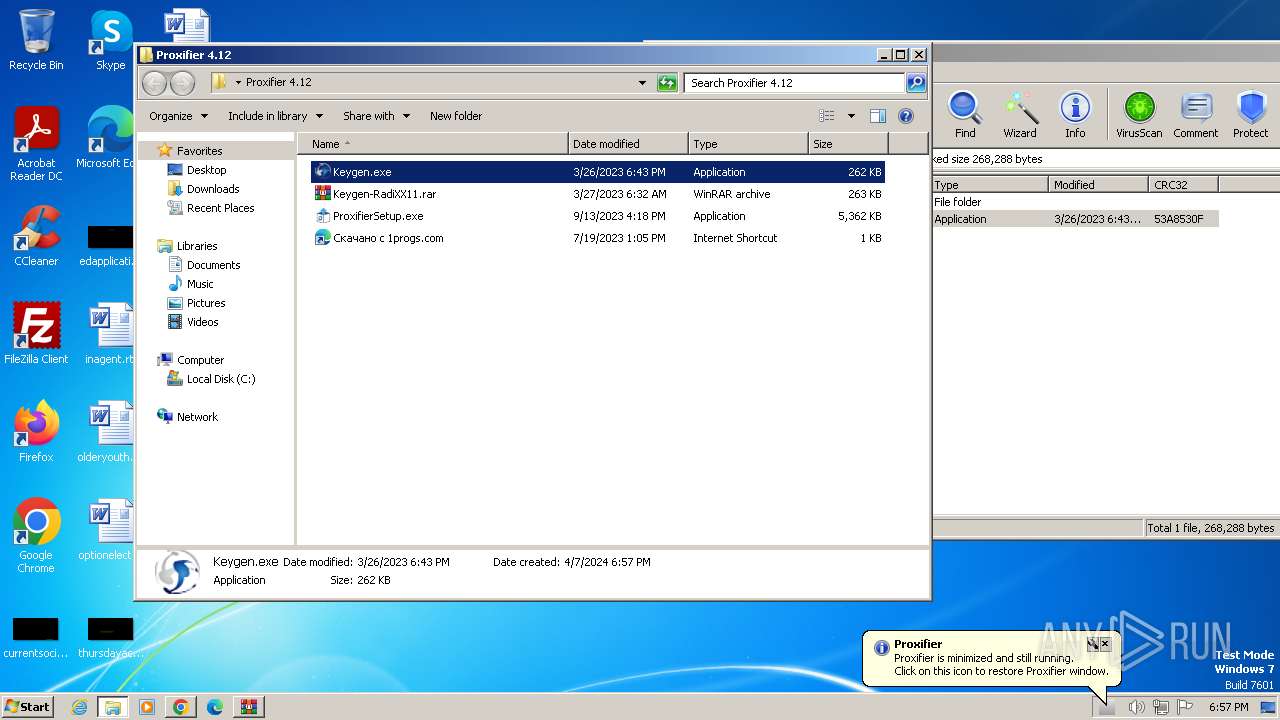Sort files by the Name column
The height and width of the screenshot is (720, 1280).
pos(432,144)
